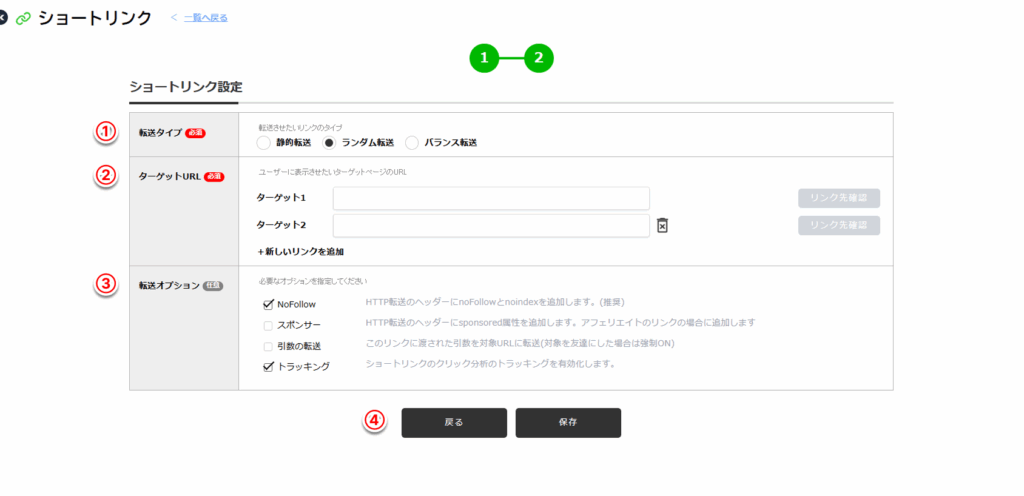This screenshot has width=1024, height=496.
Task: Open the 一覧へ戻る link
Action: [x=205, y=18]
